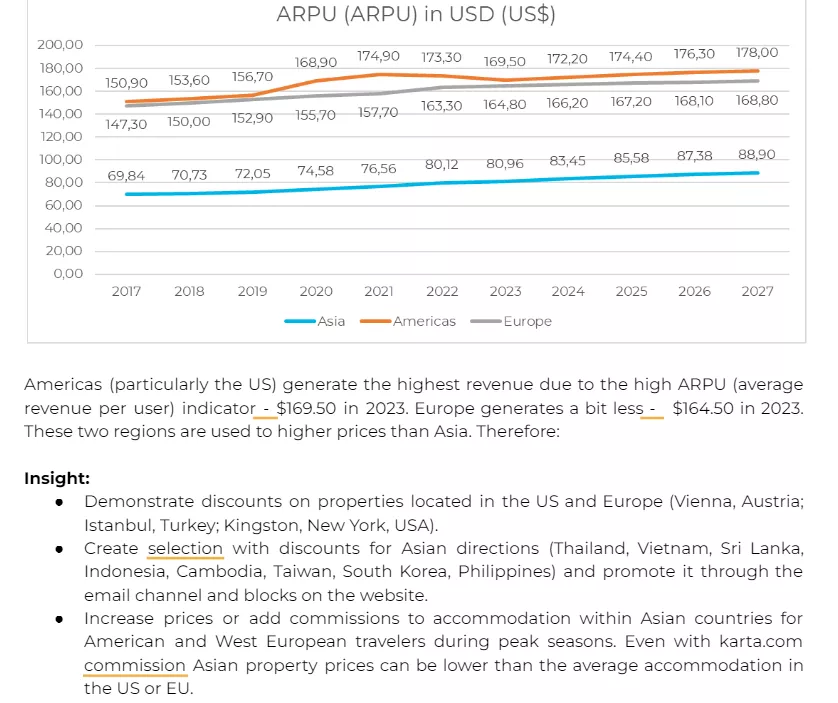Click the $169.50 figure in paragraph
This screenshot has height=703, width=838.
(x=306, y=408)
